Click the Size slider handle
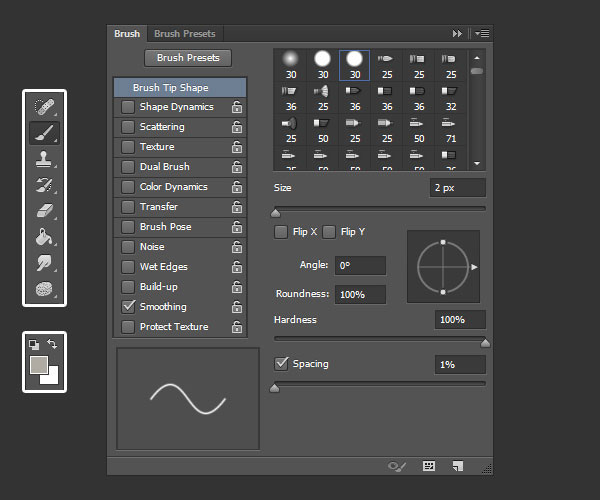This screenshot has height=500, width=600. (276, 213)
